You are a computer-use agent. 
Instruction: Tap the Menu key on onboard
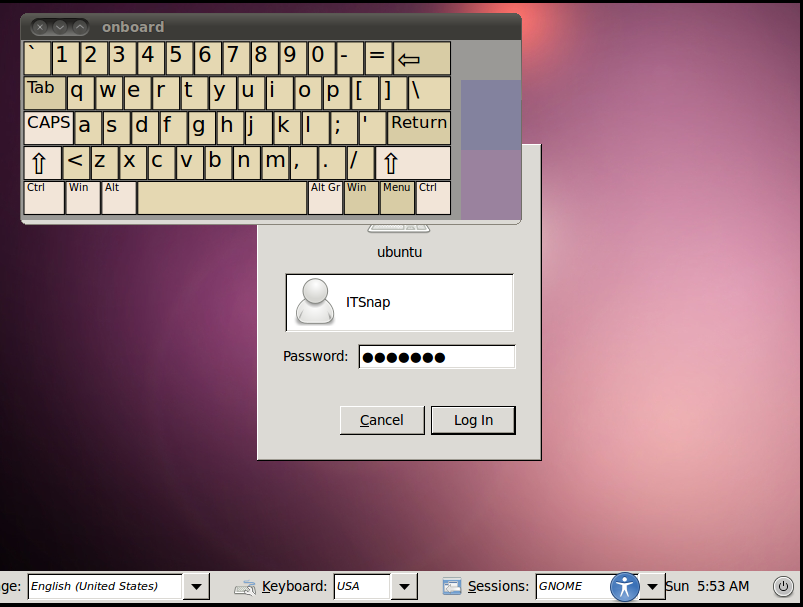[396, 198]
